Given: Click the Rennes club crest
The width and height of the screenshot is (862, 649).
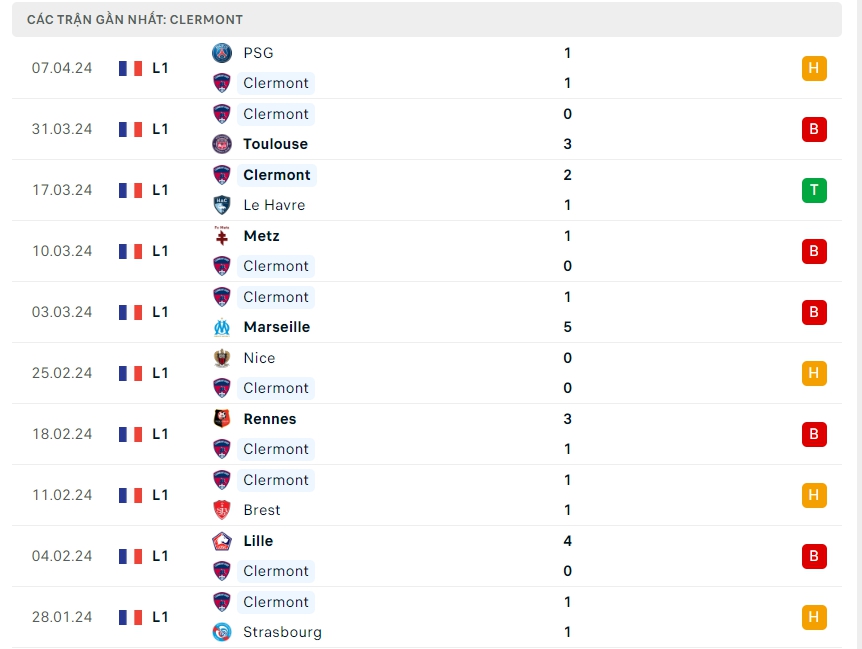Looking at the screenshot, I should pos(222,419).
